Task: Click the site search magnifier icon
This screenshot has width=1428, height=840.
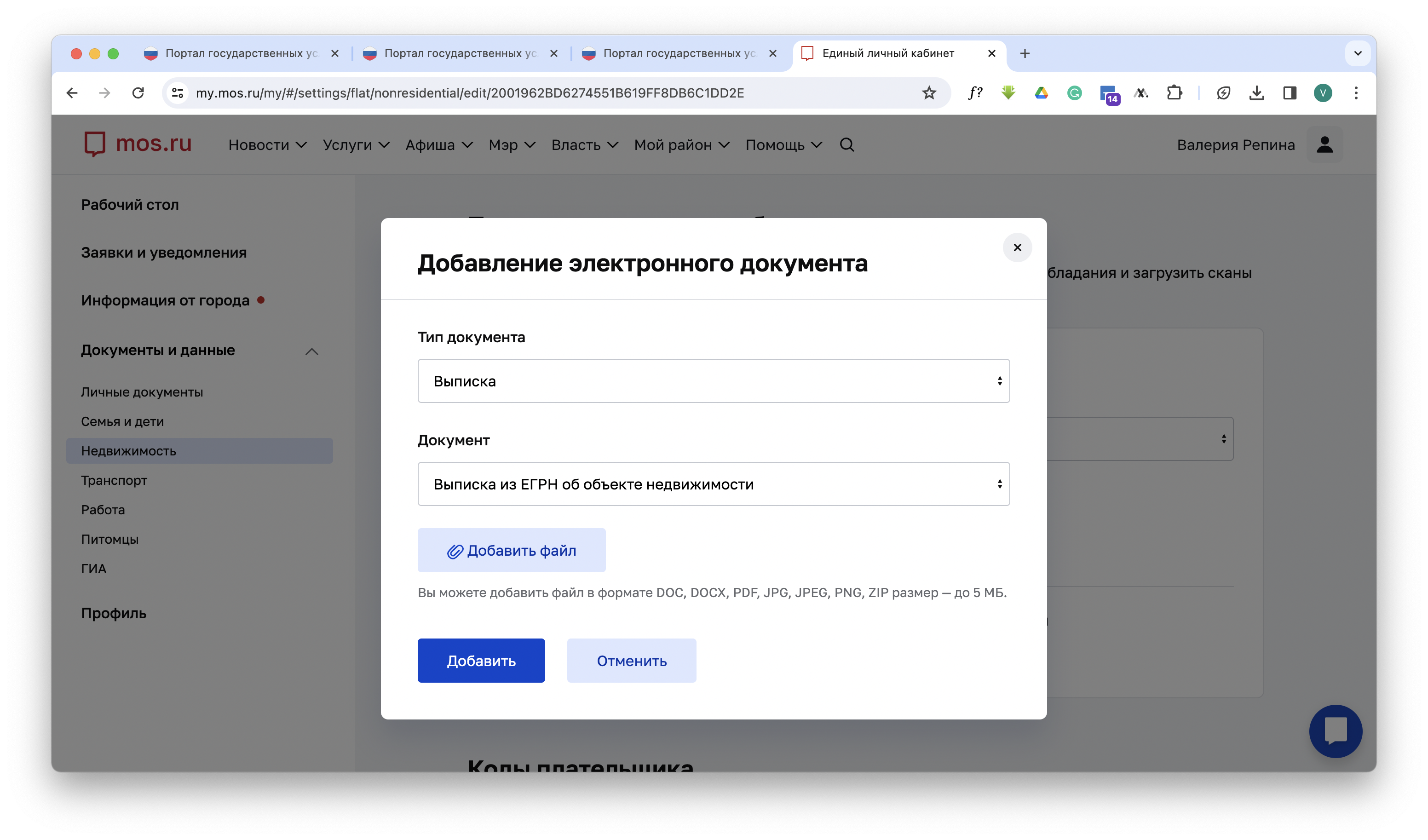Action: (846, 145)
